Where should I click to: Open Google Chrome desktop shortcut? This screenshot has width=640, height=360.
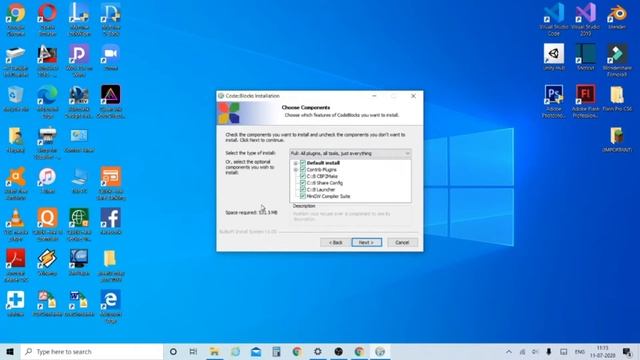tap(16, 20)
